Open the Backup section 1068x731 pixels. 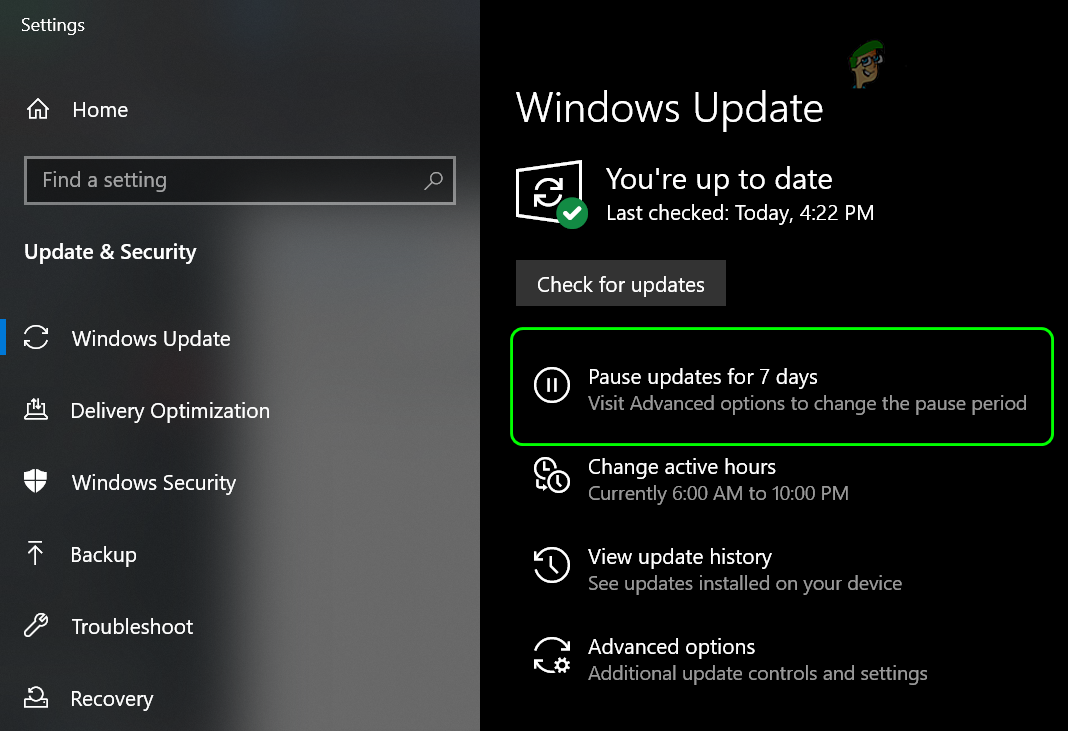click(x=104, y=555)
